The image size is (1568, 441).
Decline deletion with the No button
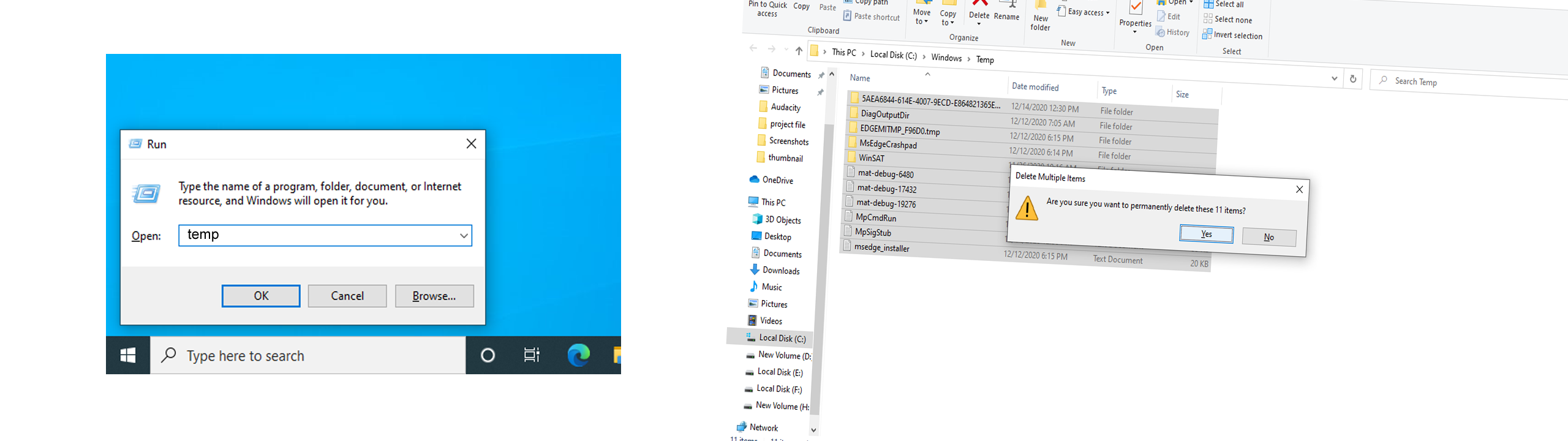click(x=1269, y=237)
